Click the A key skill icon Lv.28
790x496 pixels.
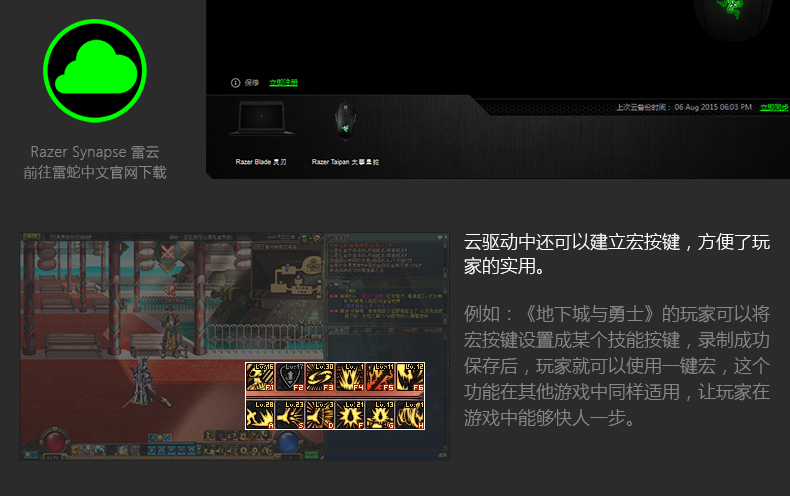pos(260,414)
